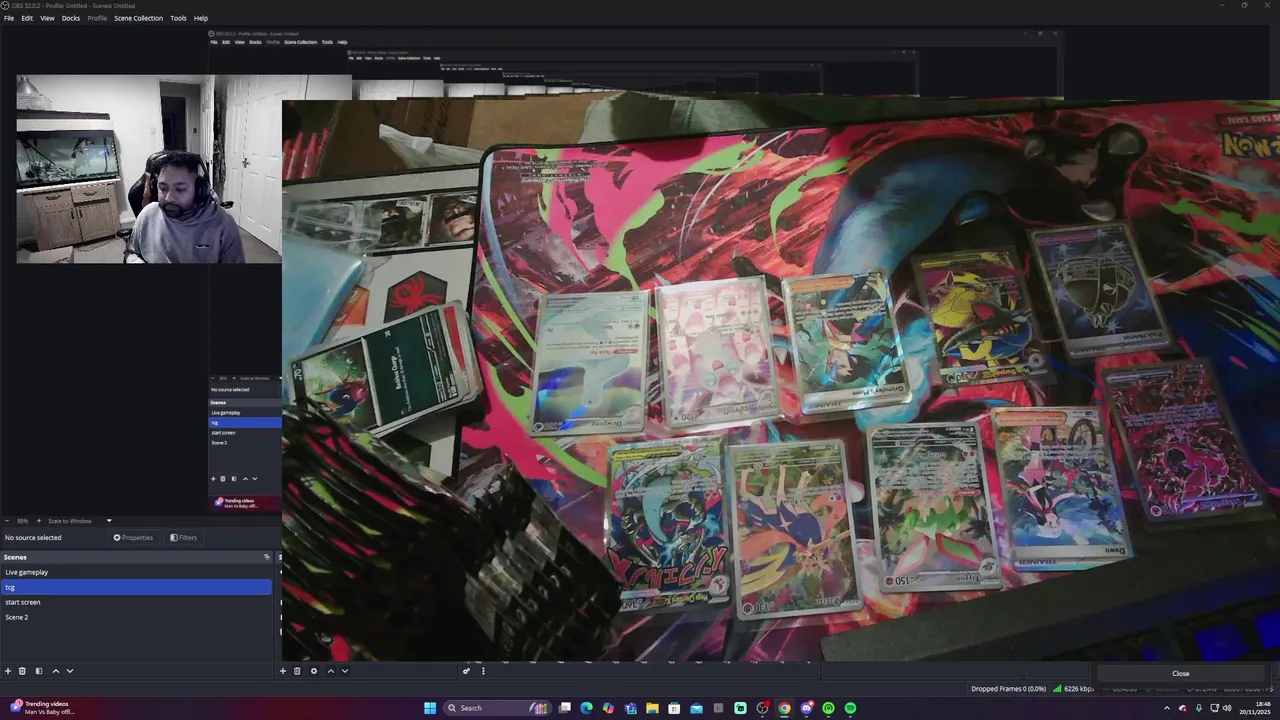Viewport: 1280px width, 720px height.
Task: Open Microsoft Edge from the taskbar
Action: (x=586, y=708)
